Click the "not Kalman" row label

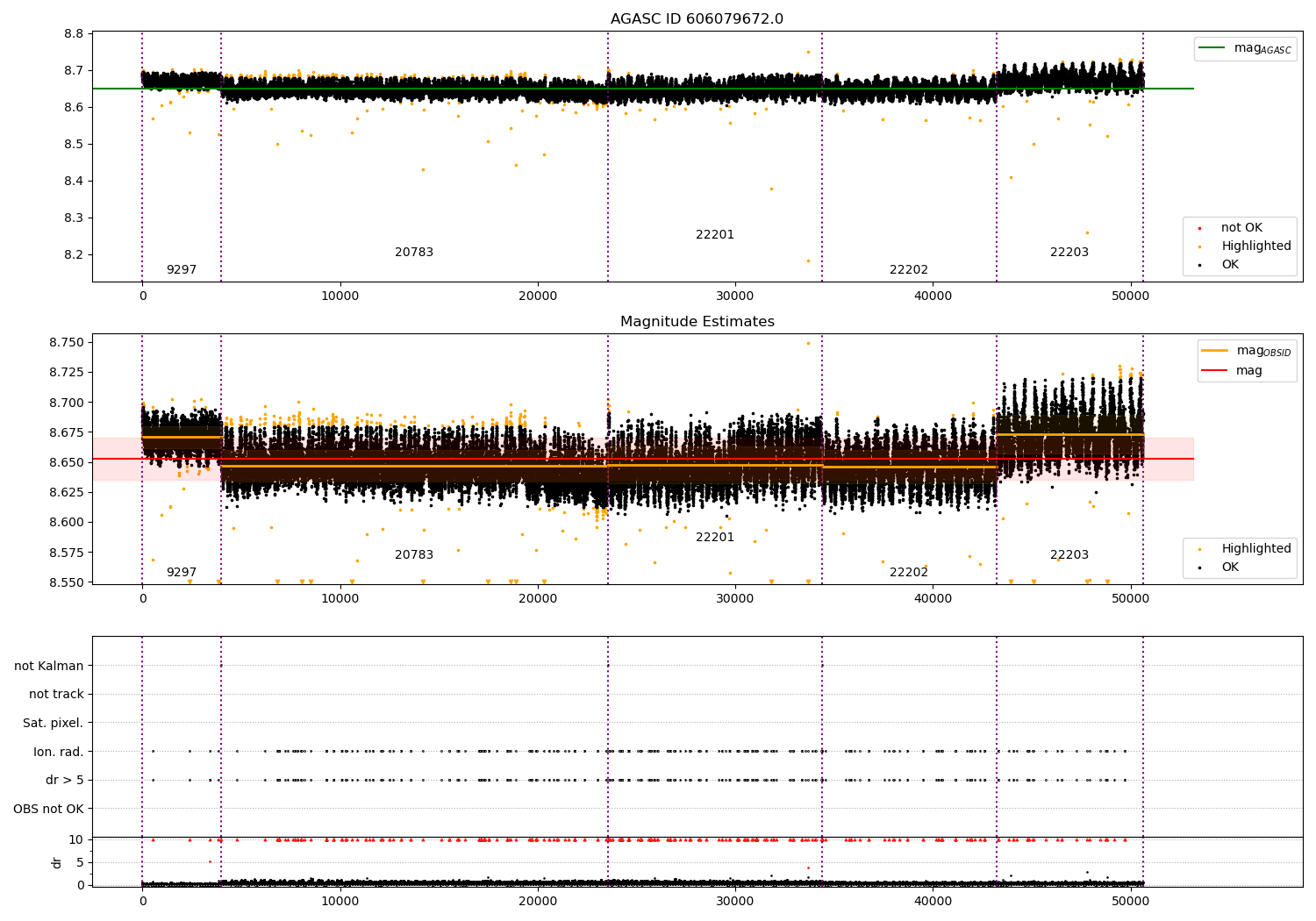coord(49,667)
